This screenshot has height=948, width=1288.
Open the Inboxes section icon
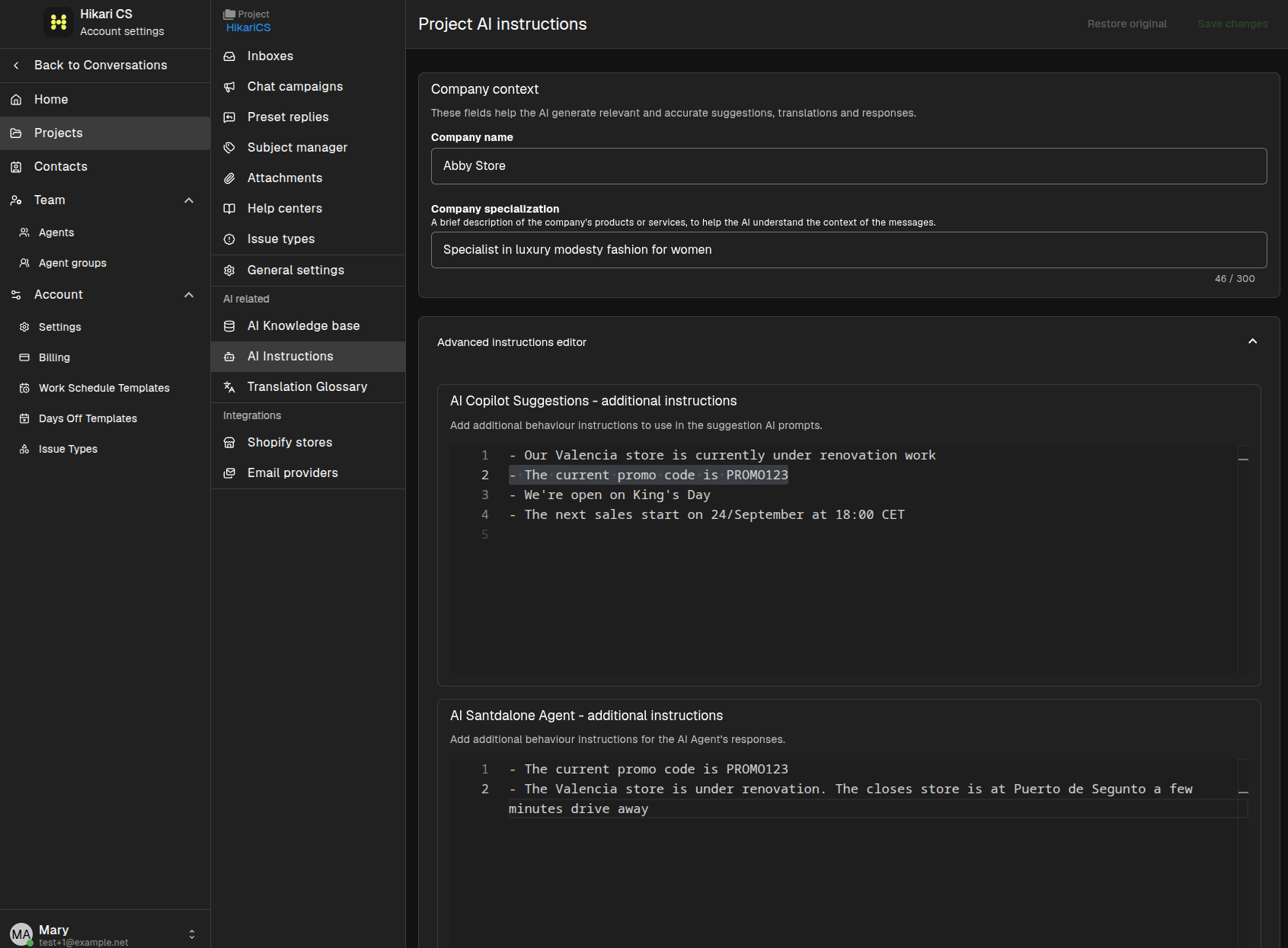(229, 56)
